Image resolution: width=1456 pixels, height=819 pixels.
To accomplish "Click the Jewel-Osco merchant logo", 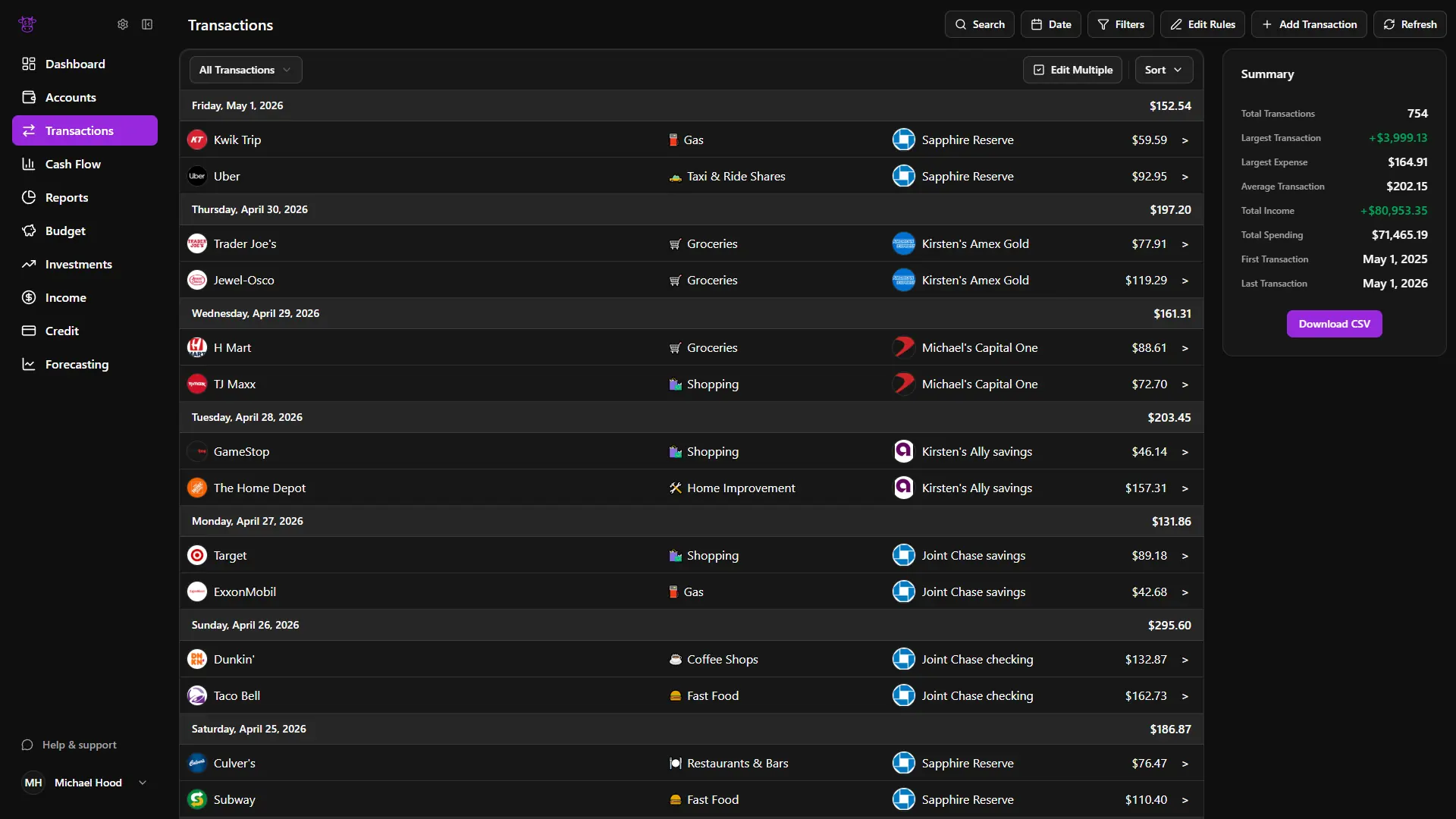I will click(x=197, y=280).
